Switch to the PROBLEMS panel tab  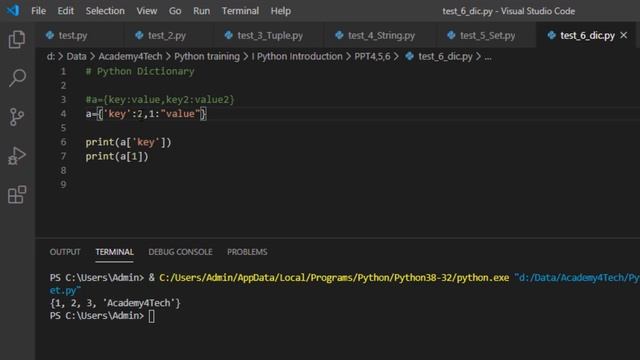[x=247, y=252]
